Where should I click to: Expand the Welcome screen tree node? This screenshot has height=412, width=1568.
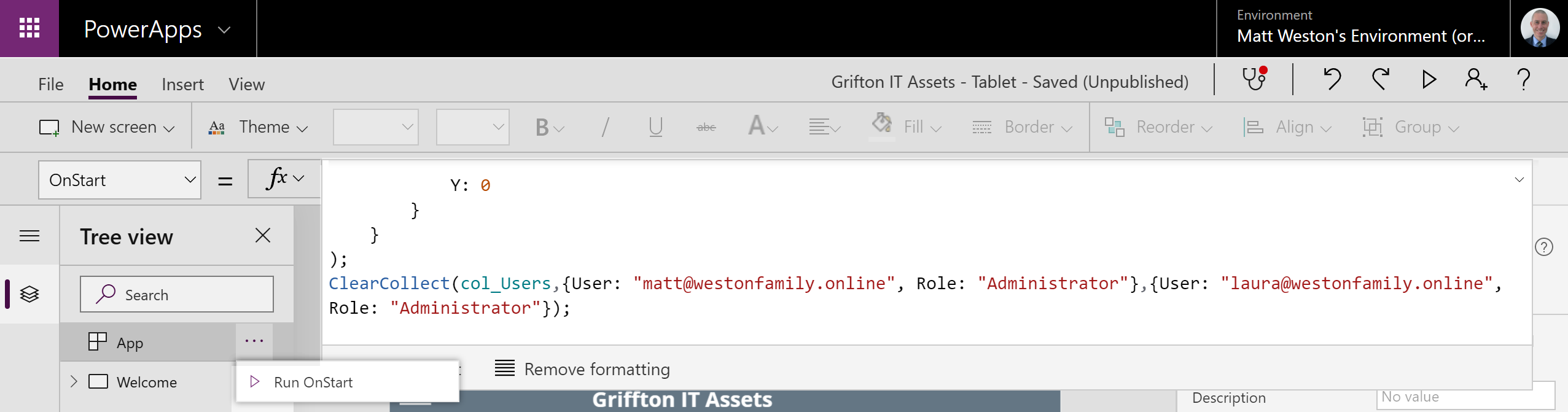74,381
